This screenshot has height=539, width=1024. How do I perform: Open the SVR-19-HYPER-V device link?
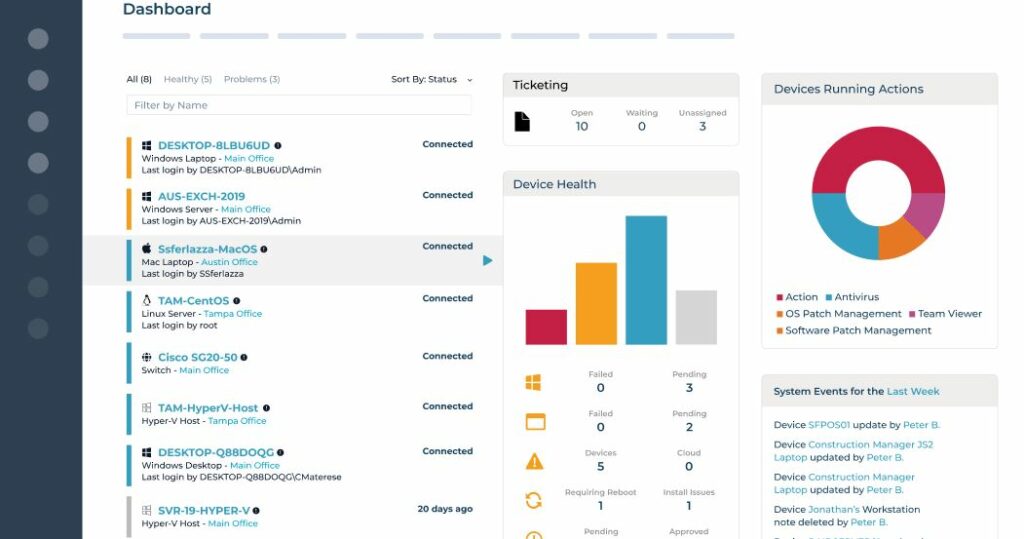coord(204,510)
